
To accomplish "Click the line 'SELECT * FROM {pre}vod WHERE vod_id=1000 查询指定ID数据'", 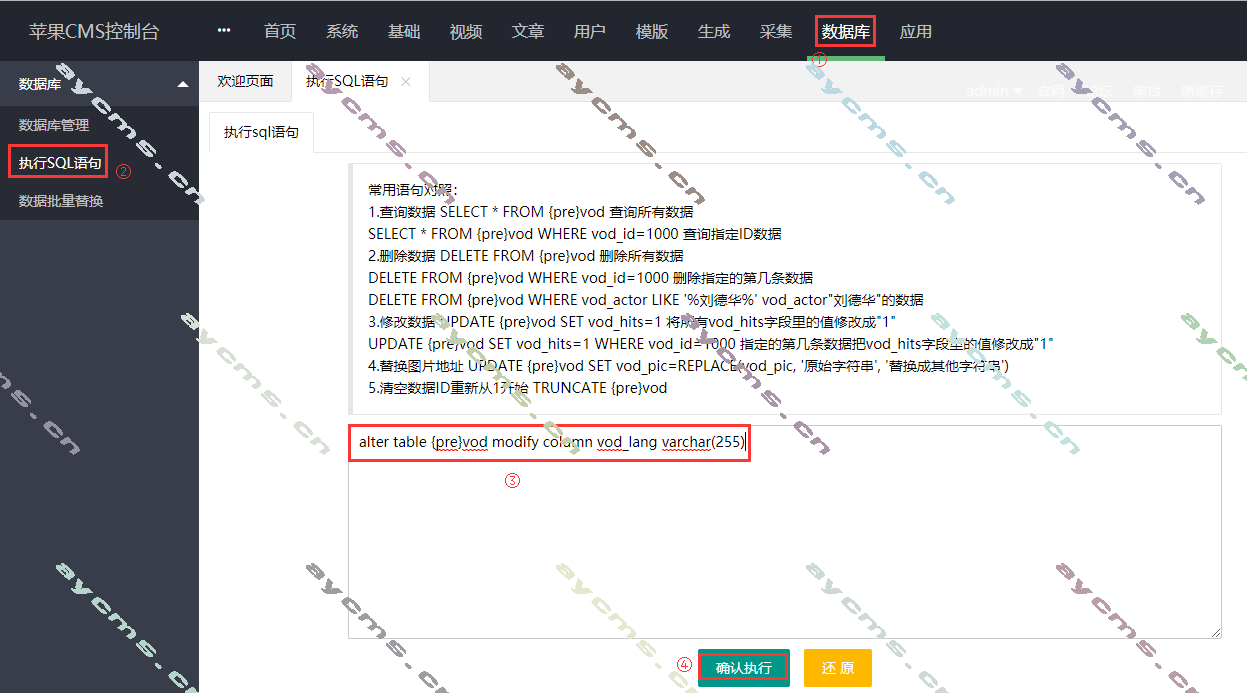I will tap(575, 234).
